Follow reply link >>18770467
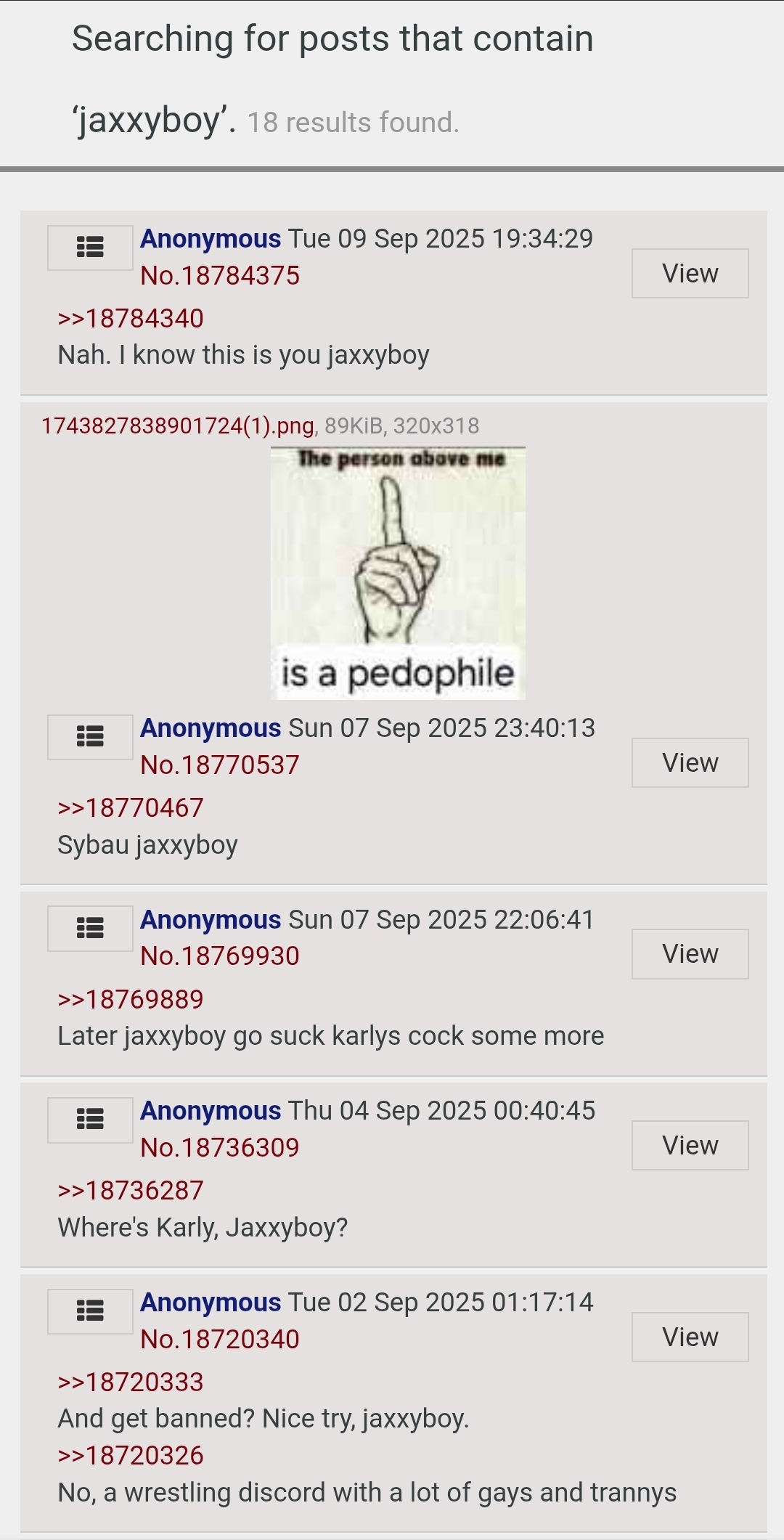 click(131, 808)
